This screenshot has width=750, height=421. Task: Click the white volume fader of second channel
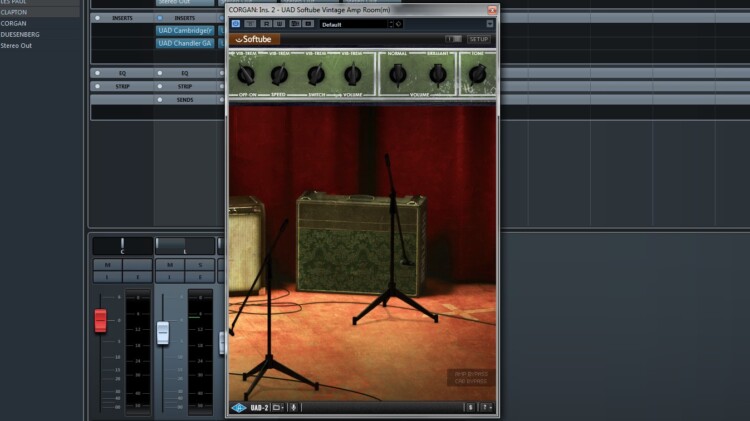(x=163, y=333)
